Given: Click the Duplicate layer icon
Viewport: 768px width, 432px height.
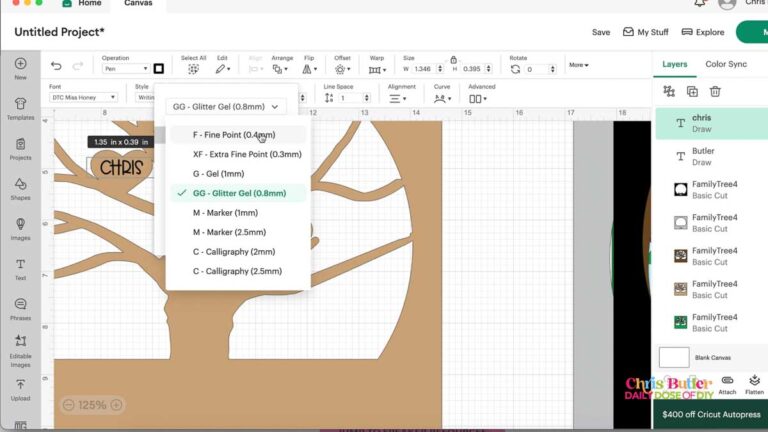Looking at the screenshot, I should (x=692, y=91).
